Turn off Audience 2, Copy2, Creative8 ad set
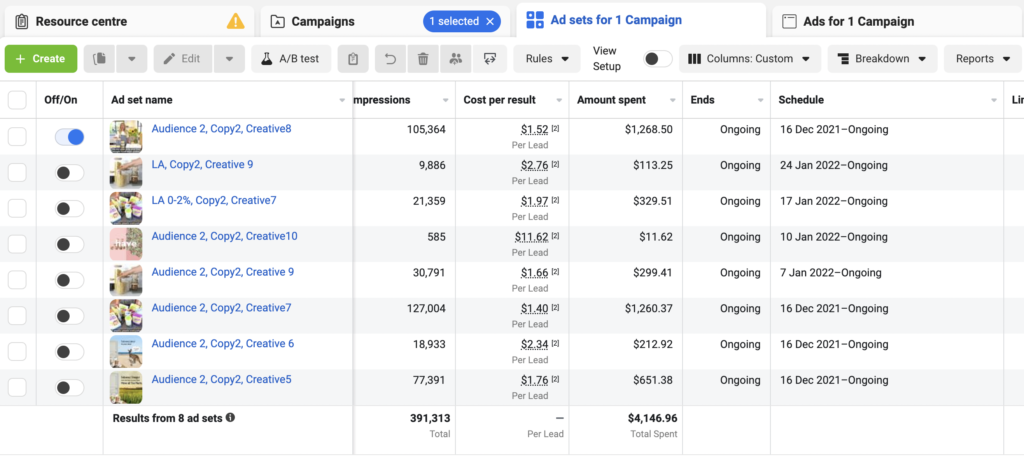This screenshot has width=1024, height=457. click(69, 137)
